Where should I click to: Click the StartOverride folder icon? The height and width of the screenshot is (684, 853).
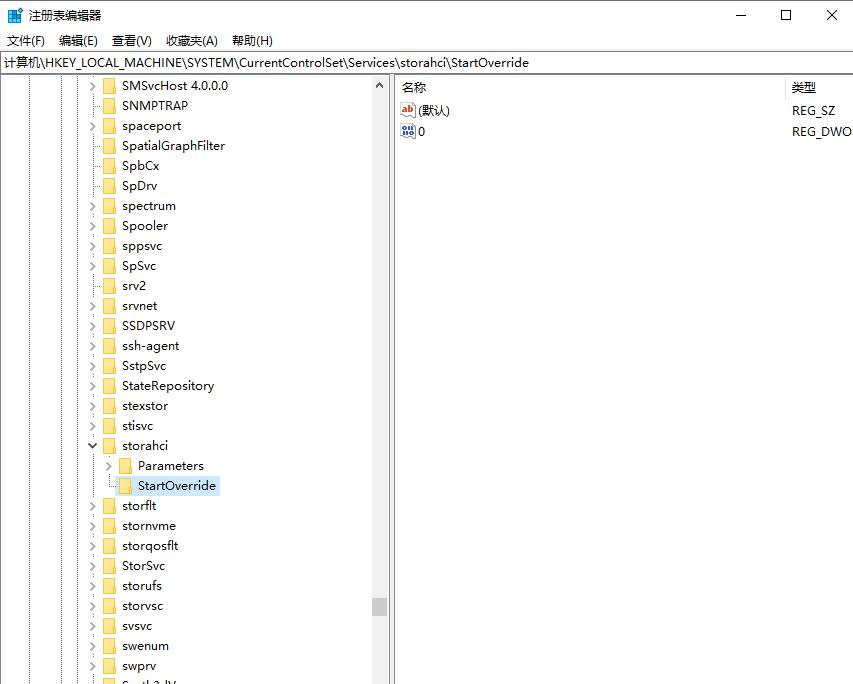[127, 485]
